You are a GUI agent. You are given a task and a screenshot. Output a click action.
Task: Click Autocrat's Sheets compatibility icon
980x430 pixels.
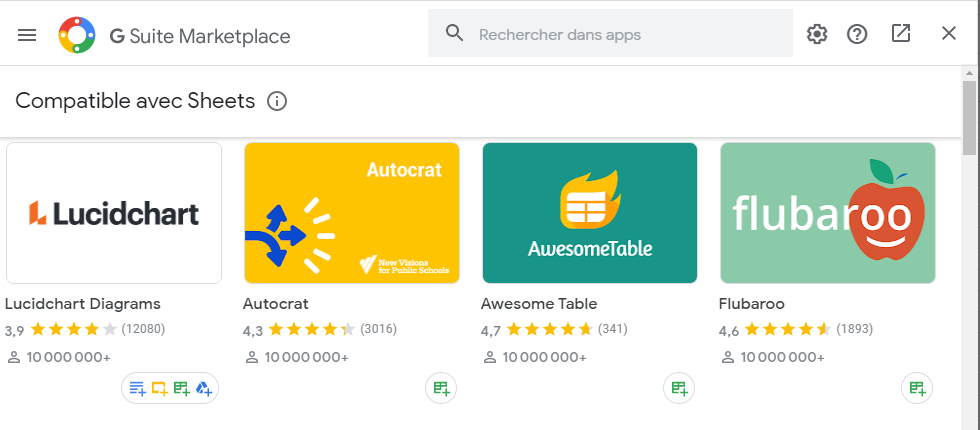pyautogui.click(x=441, y=388)
